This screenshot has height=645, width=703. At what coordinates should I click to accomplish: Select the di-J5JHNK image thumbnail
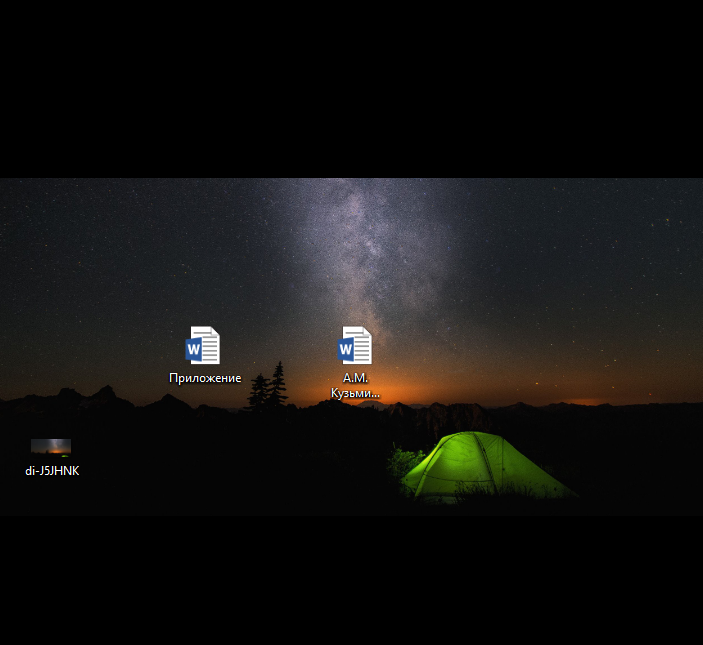pyautogui.click(x=51, y=447)
